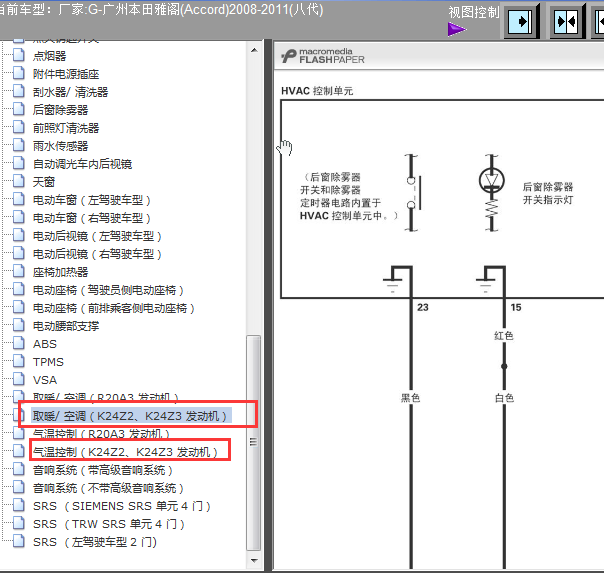Open the TPMS diagram entry
Viewport: 604px width, 573px height.
pos(48,362)
